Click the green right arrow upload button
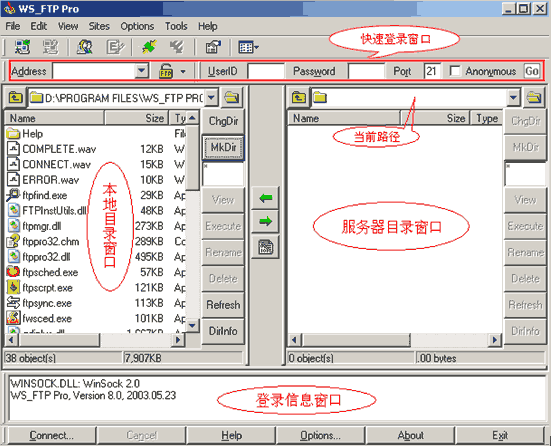 (265, 221)
